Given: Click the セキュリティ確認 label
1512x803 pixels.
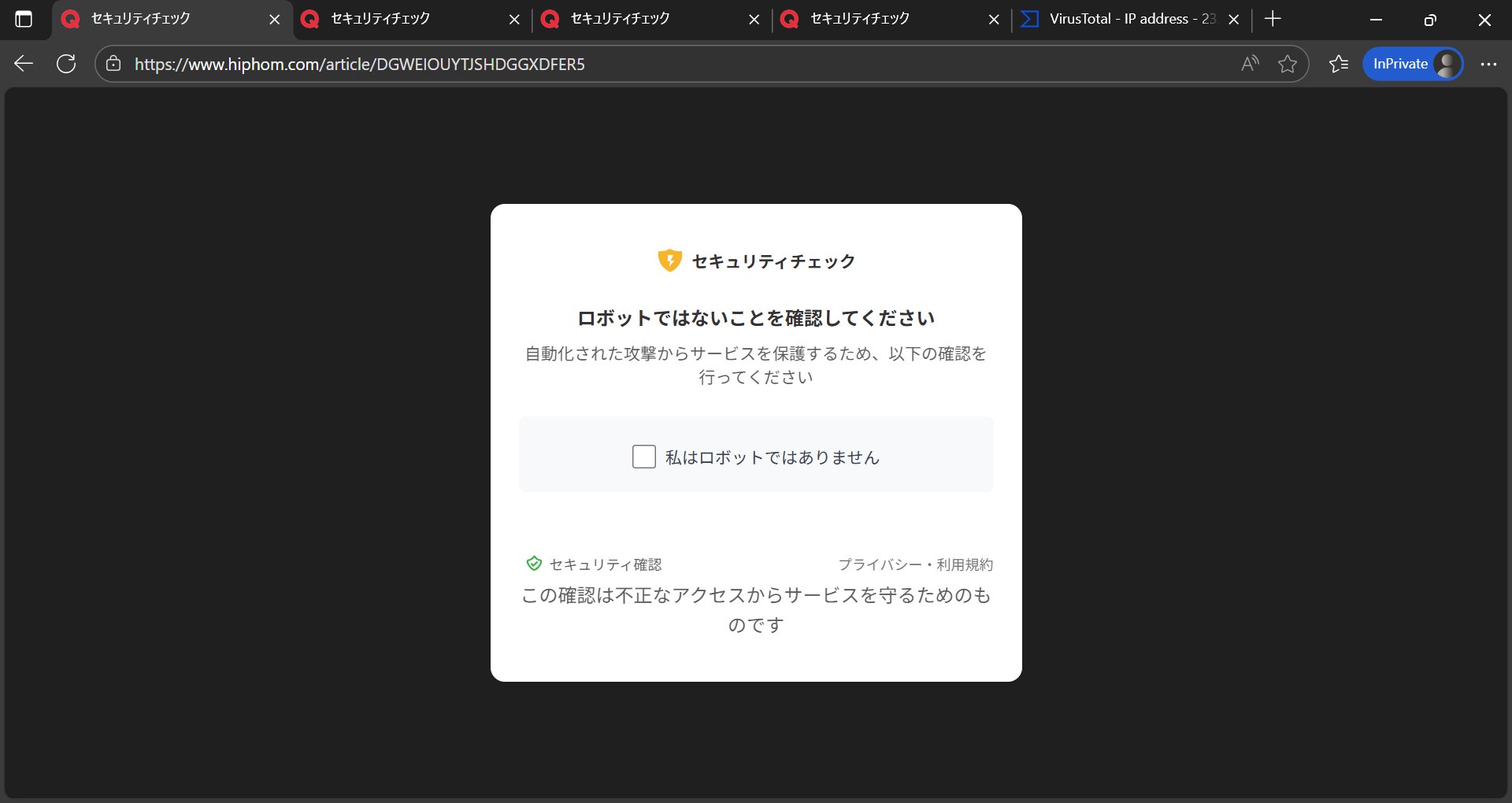Looking at the screenshot, I should pyautogui.click(x=605, y=564).
